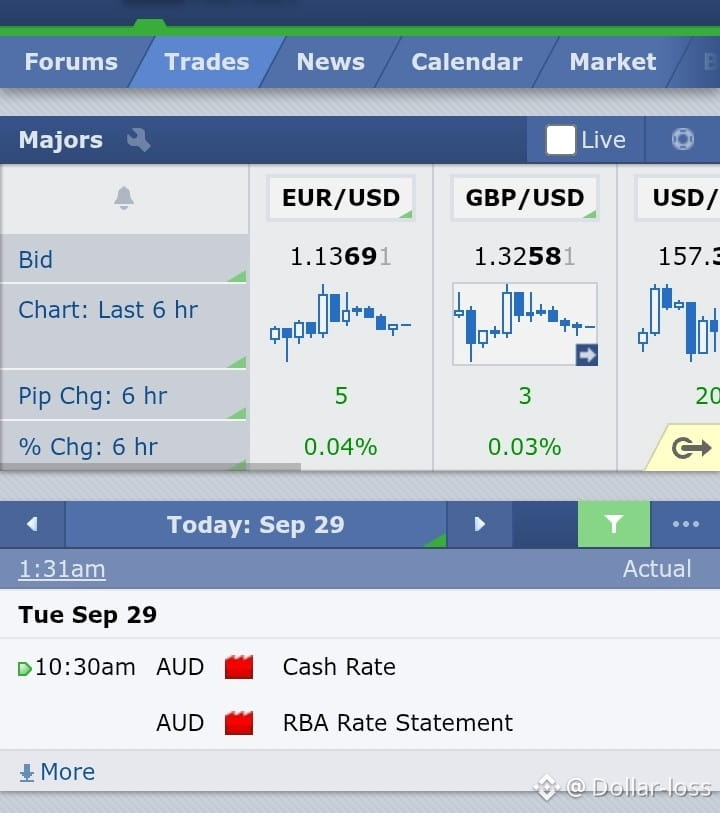Screen dimensions: 720x813
Task: Expand More calendar events
Action: [x=57, y=772]
